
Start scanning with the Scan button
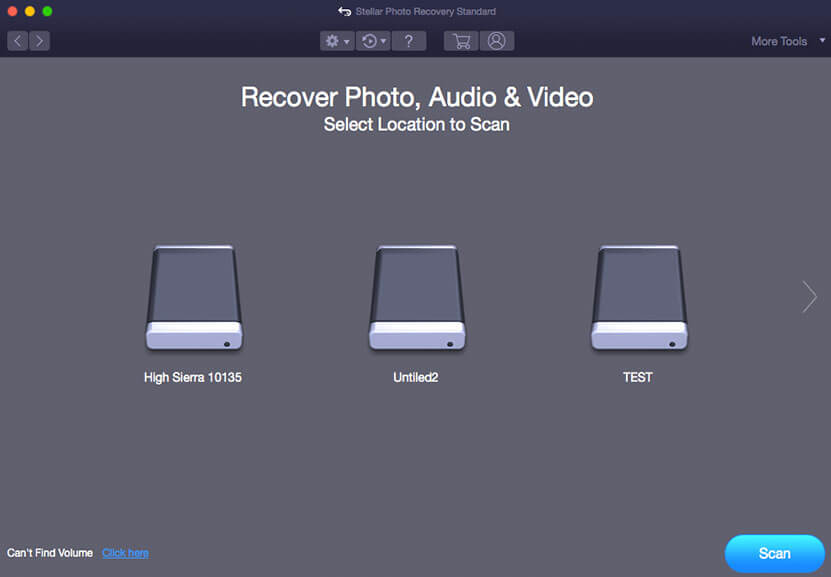pos(774,554)
